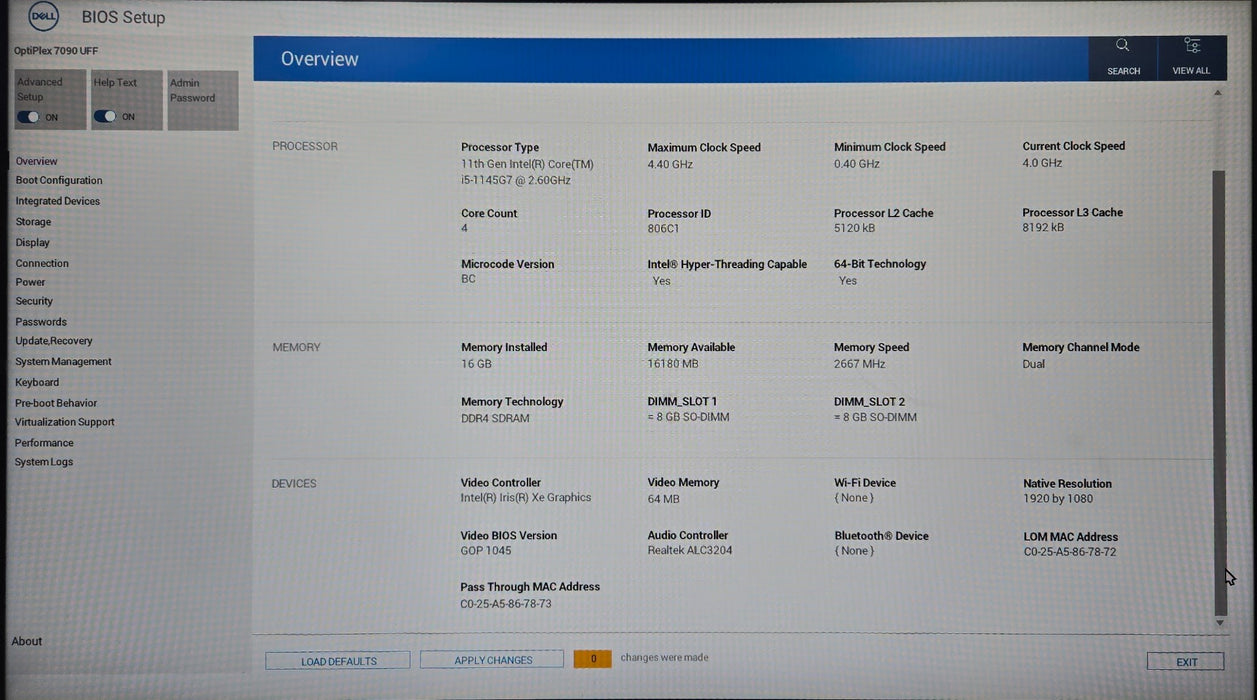Click the vertical scrollbar thumb
Viewport: 1257px width, 700px height.
(x=1219, y=393)
